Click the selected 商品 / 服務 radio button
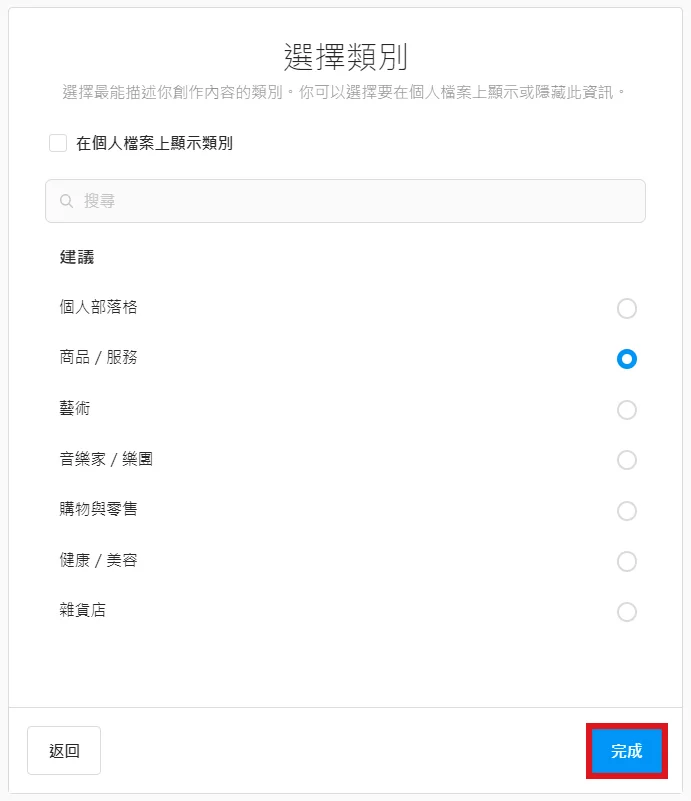 coord(627,359)
